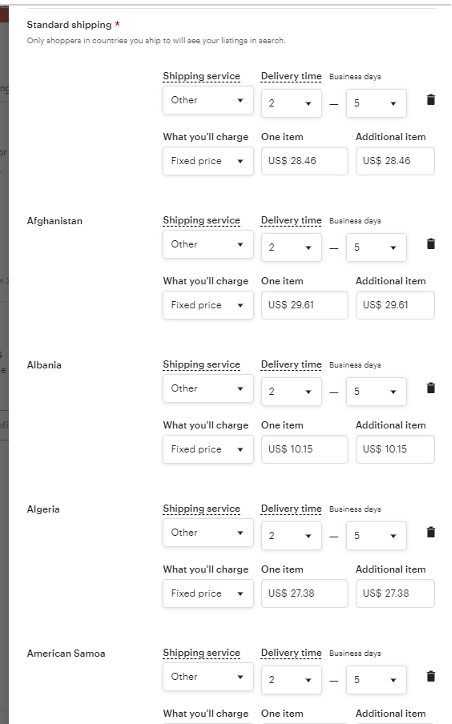Click the first row's Delivery time label
The width and height of the screenshot is (452, 724).
291,76
